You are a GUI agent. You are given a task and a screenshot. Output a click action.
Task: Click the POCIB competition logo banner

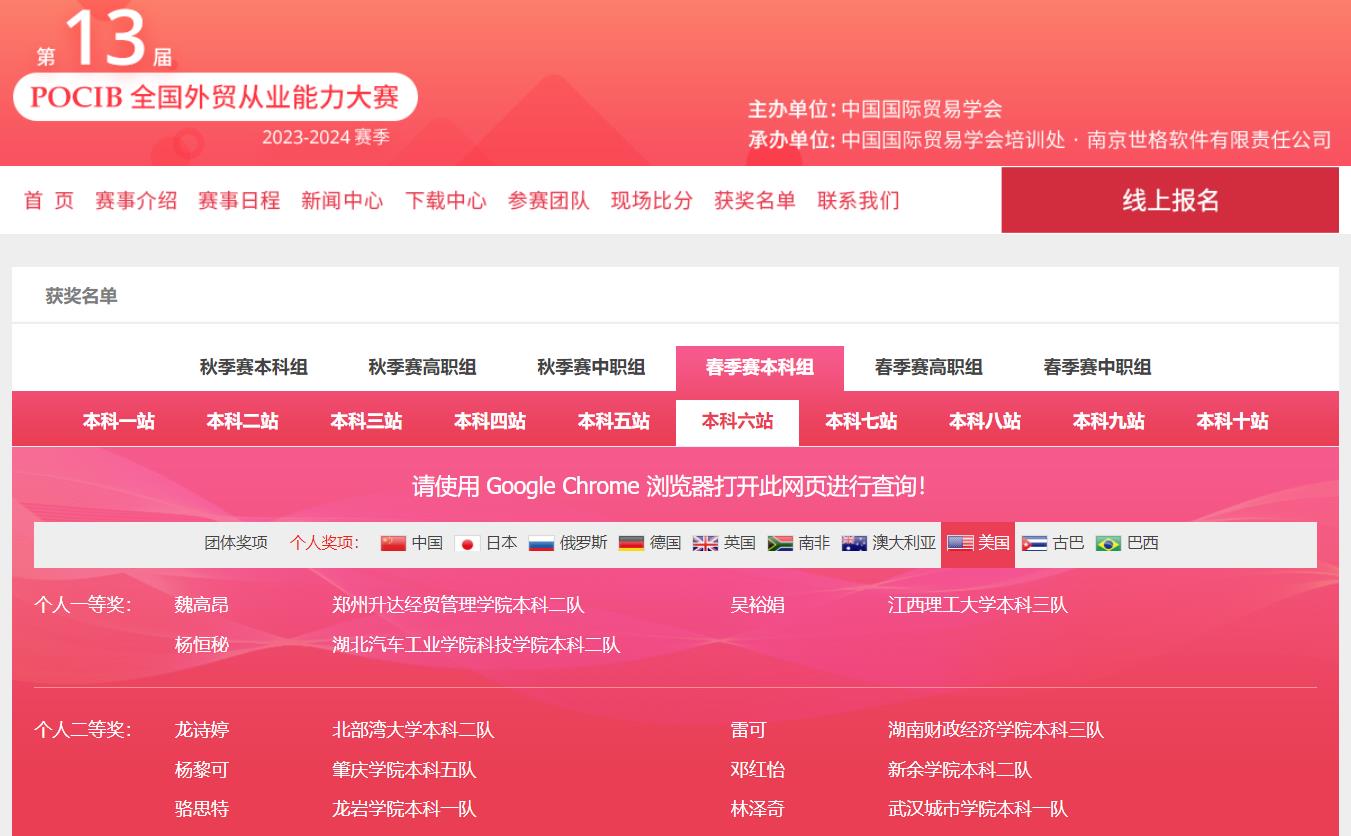215,97
